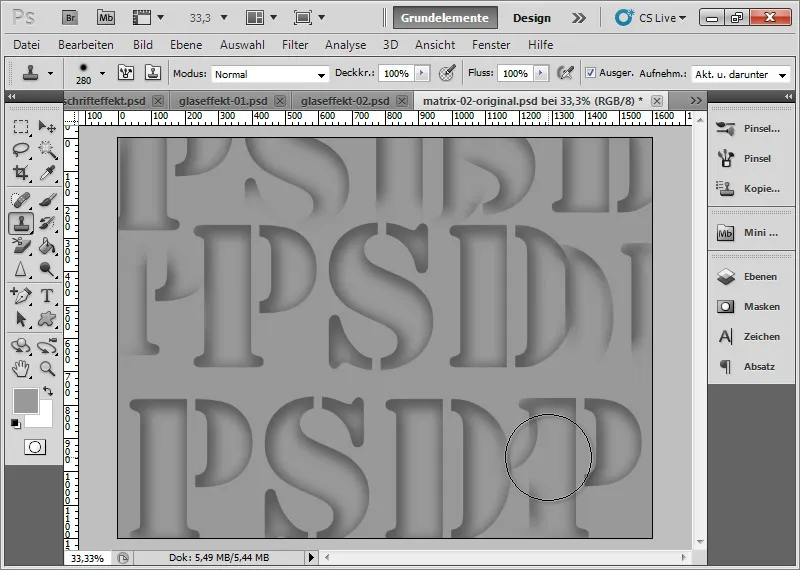This screenshot has width=800, height=570.
Task: Select the Eraser tool
Action: [x=20, y=246]
